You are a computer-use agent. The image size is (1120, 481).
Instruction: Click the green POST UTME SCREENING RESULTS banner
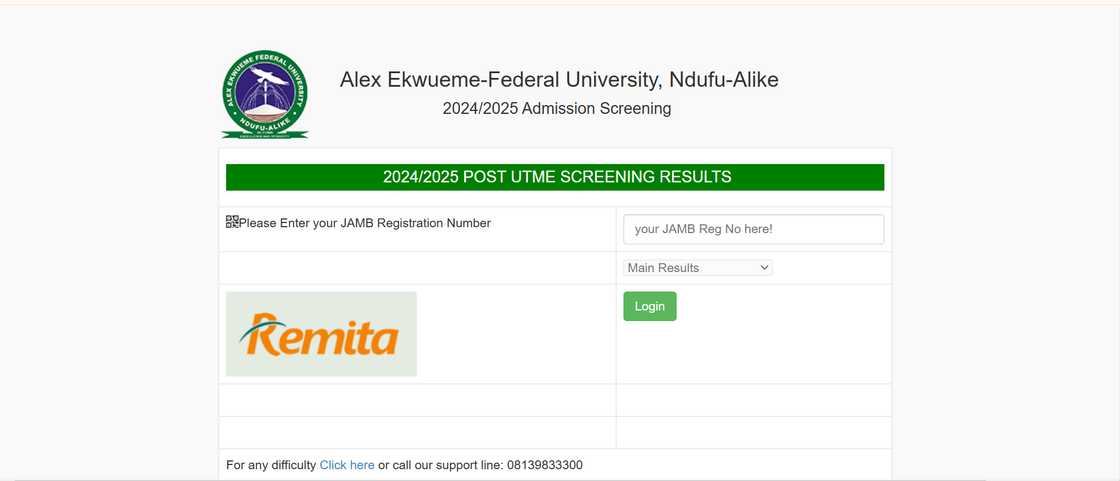pos(555,177)
